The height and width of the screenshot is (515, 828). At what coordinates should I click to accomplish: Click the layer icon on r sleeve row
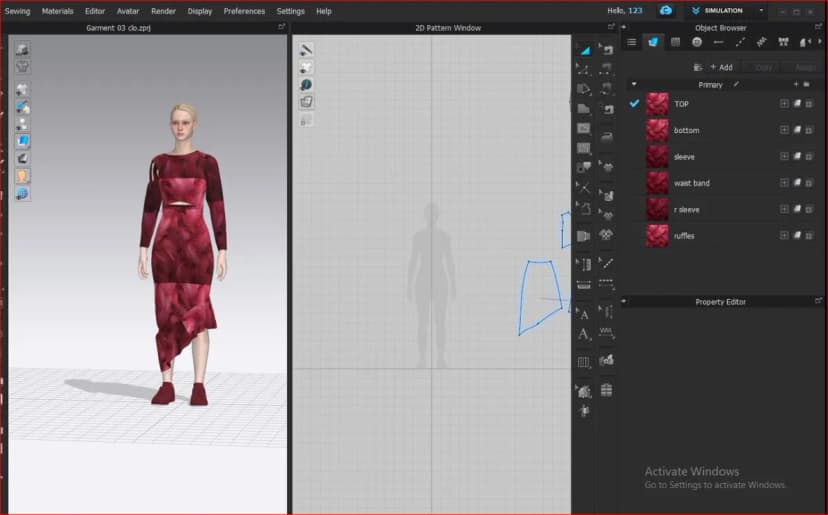(797, 209)
